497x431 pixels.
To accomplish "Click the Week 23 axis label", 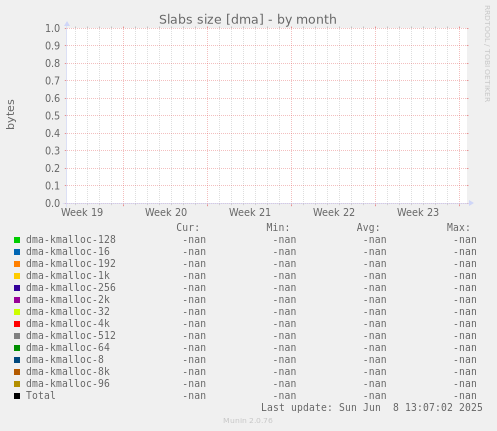I will click(x=418, y=212).
